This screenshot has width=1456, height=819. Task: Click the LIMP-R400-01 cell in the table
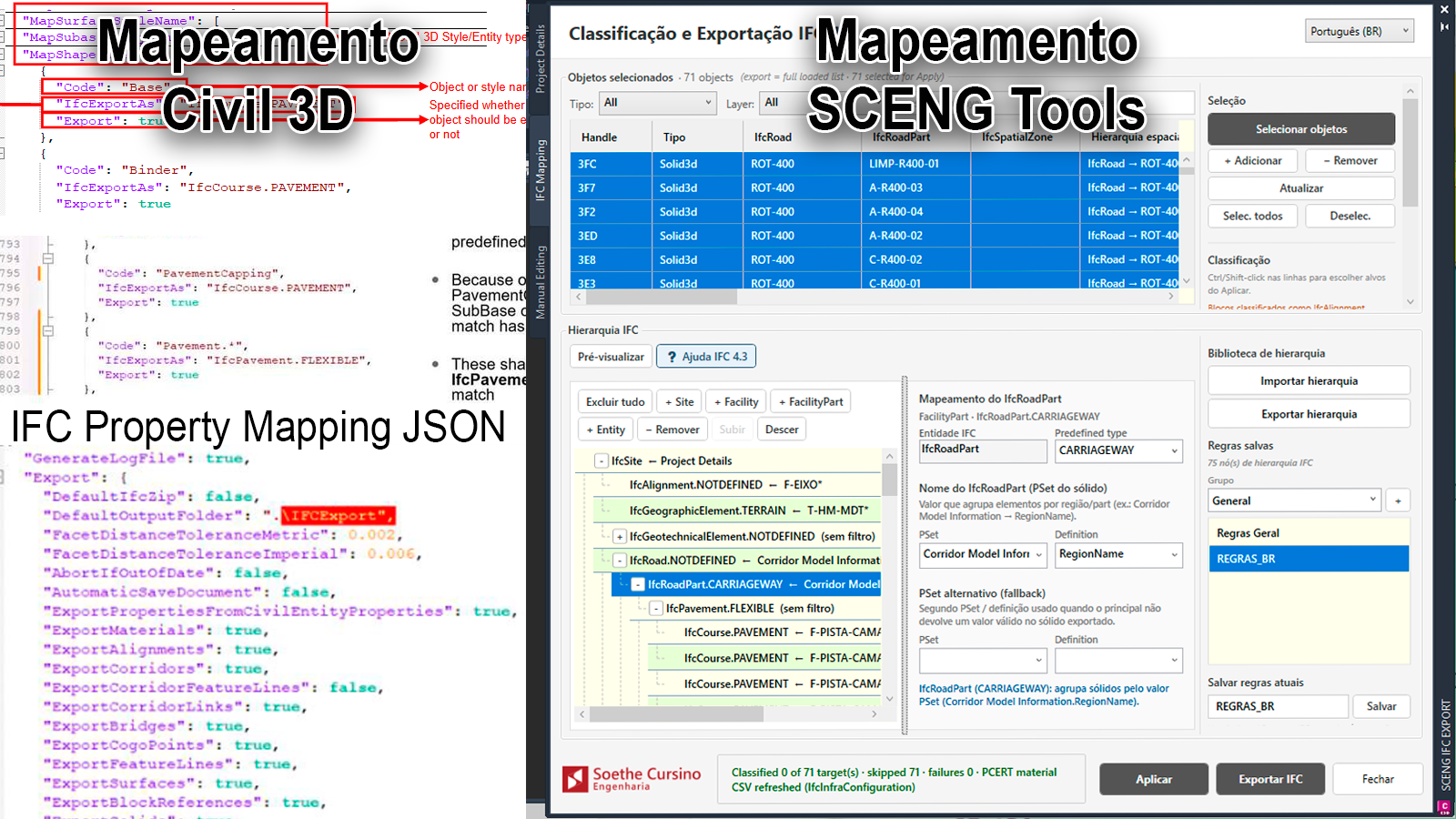coord(915,164)
